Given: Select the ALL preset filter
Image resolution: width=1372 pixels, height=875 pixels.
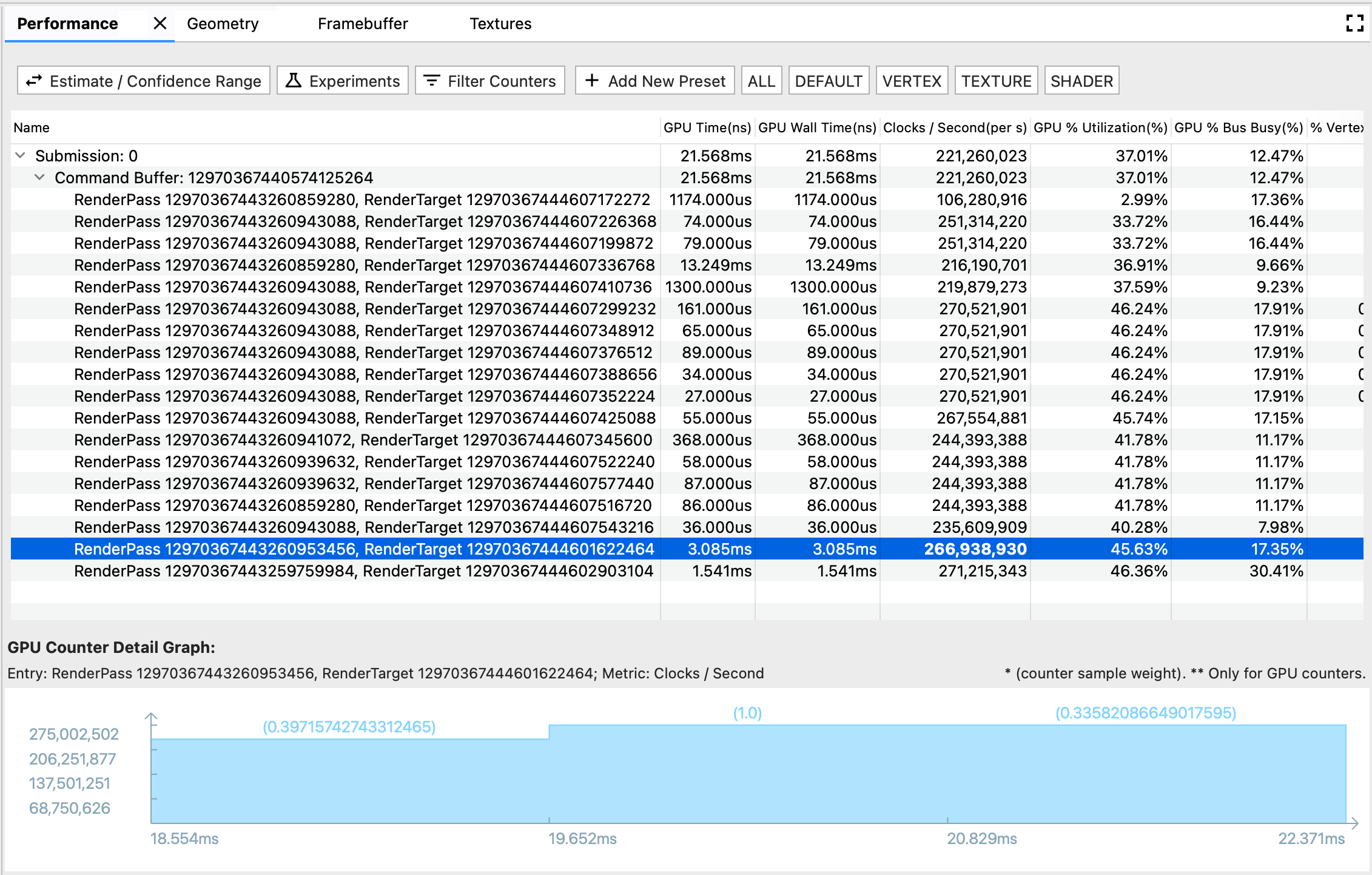Looking at the screenshot, I should (761, 81).
